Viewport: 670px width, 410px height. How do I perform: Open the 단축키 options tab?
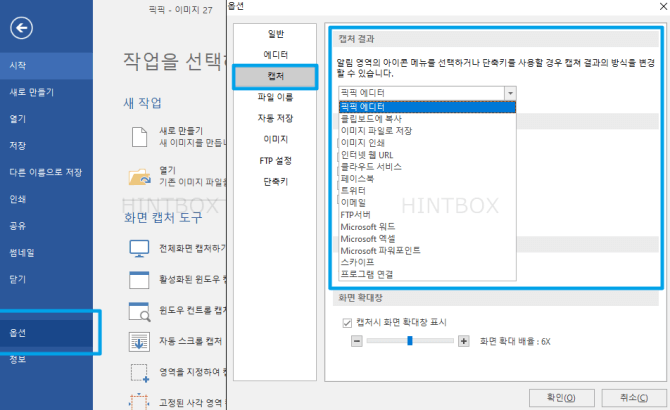coord(275,182)
